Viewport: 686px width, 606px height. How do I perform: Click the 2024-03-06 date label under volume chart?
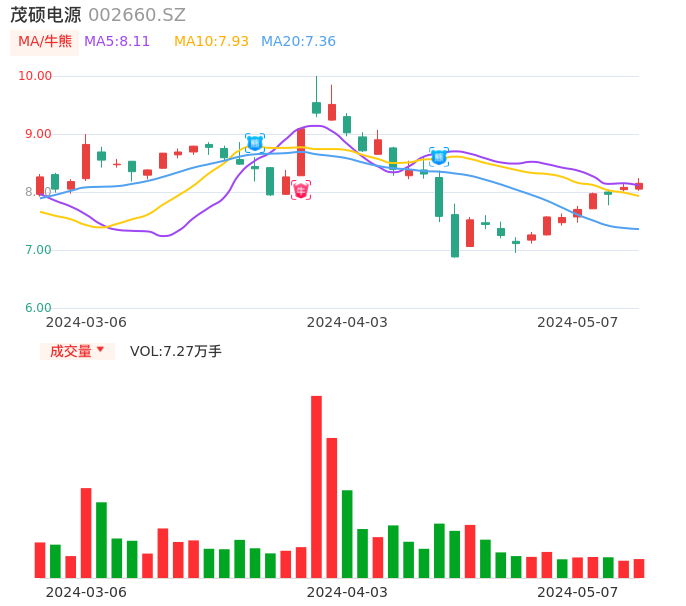point(87,592)
